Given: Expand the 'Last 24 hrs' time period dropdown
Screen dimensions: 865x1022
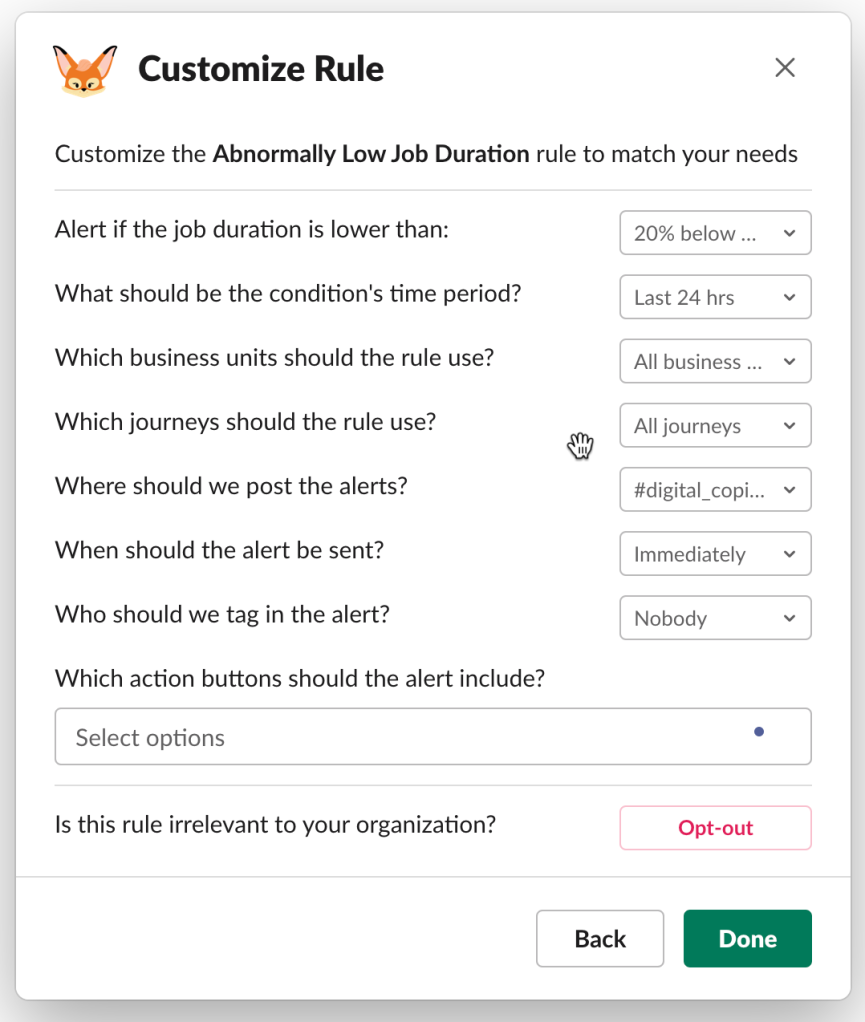Looking at the screenshot, I should (715, 297).
